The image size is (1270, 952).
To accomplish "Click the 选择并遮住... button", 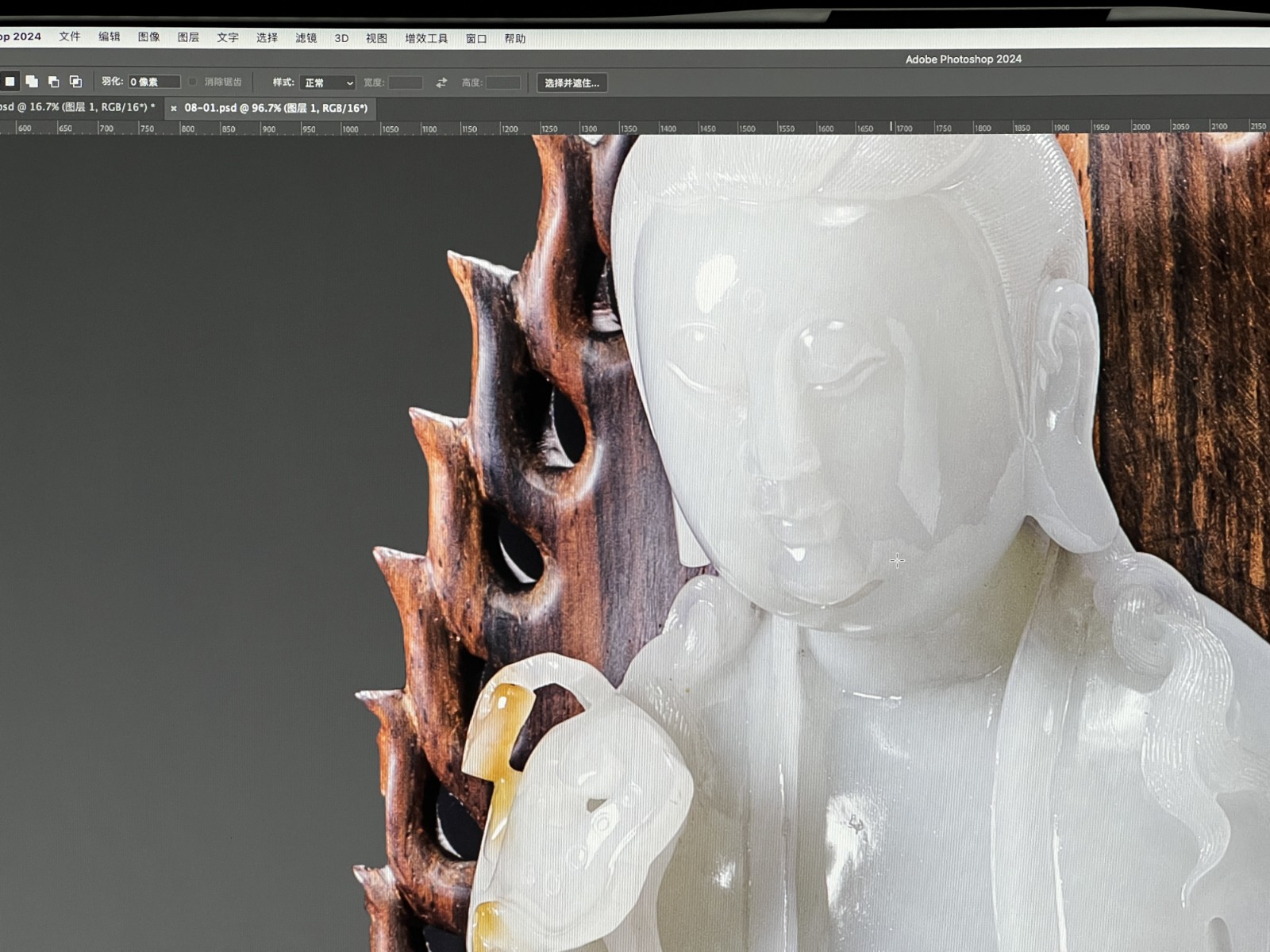I will click(x=571, y=83).
